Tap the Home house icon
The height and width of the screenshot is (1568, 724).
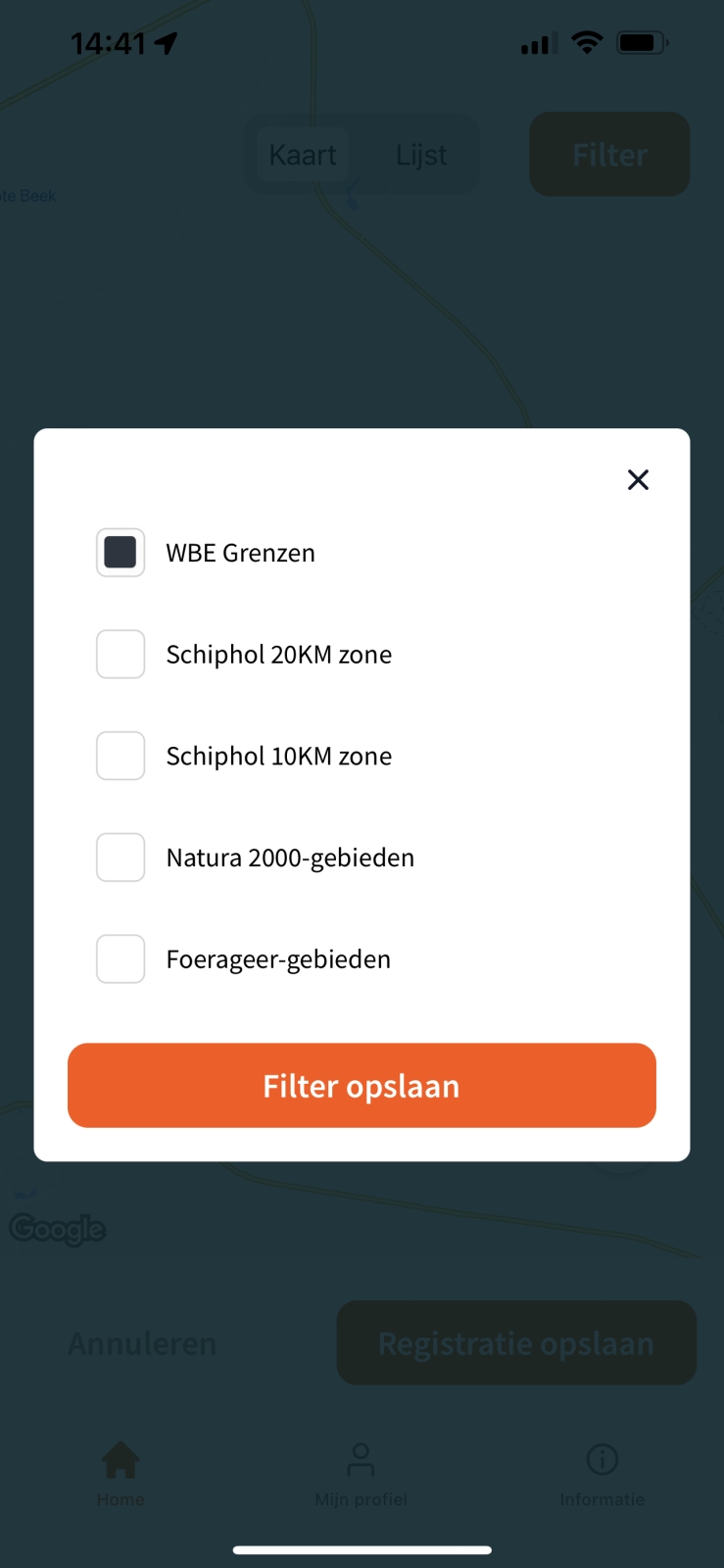pyautogui.click(x=121, y=1460)
